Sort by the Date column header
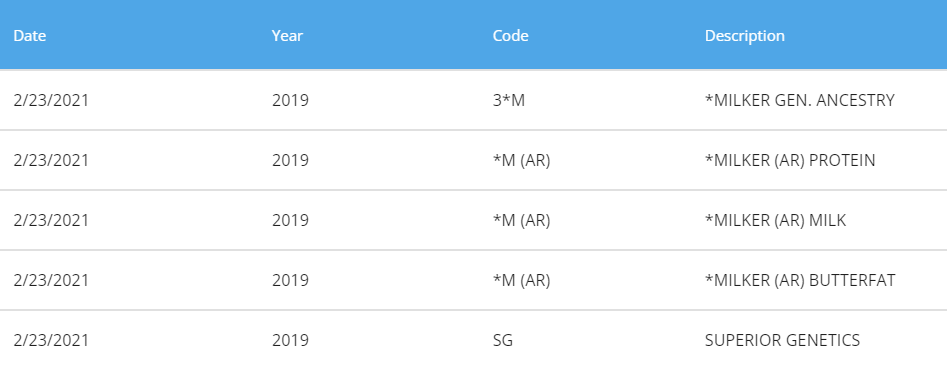The image size is (947, 365). coord(30,36)
